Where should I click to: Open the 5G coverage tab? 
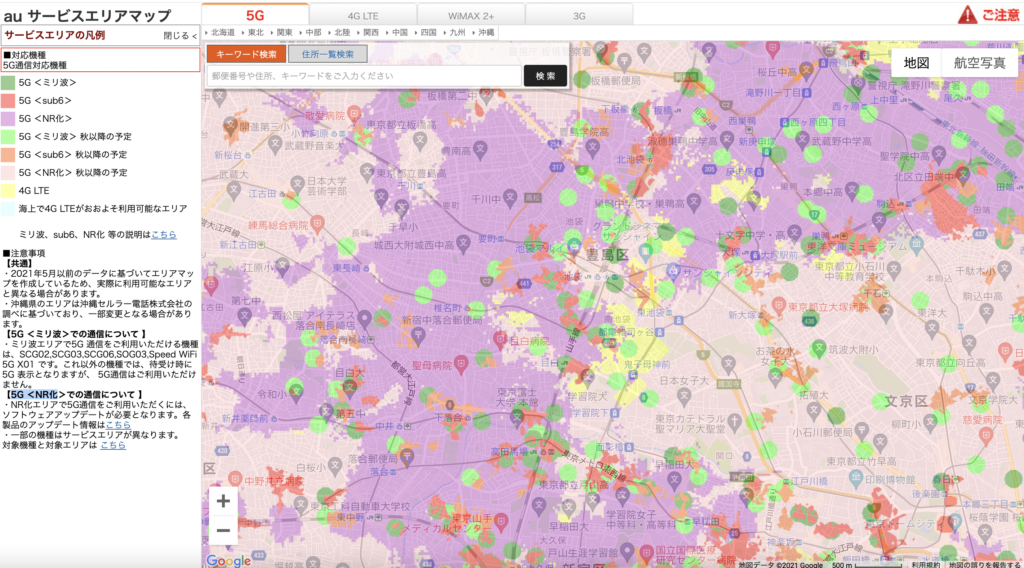255,14
